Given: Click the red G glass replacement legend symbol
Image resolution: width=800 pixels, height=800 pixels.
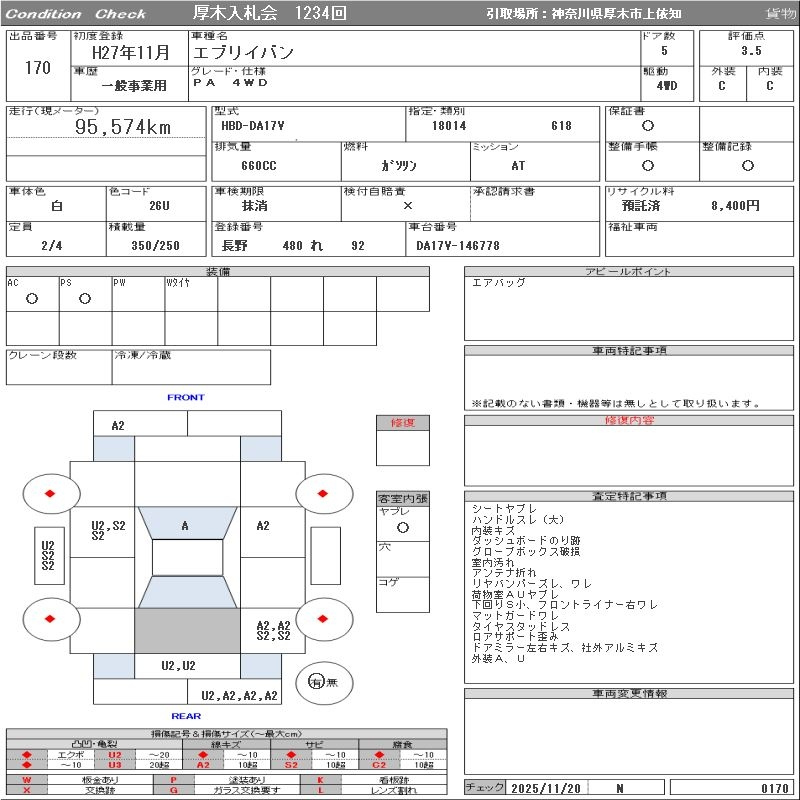Looking at the screenshot, I should (x=174, y=790).
